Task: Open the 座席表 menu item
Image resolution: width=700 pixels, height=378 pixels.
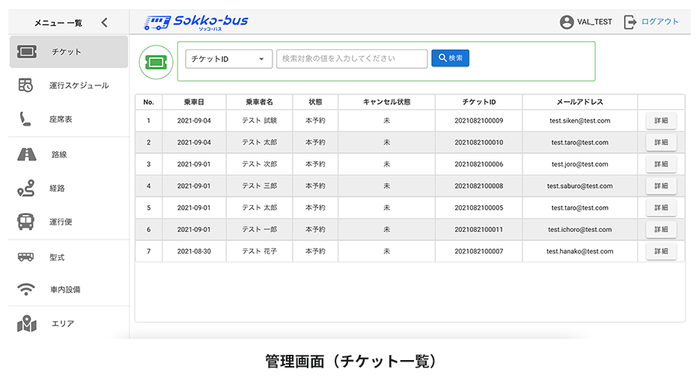Action: click(68, 119)
